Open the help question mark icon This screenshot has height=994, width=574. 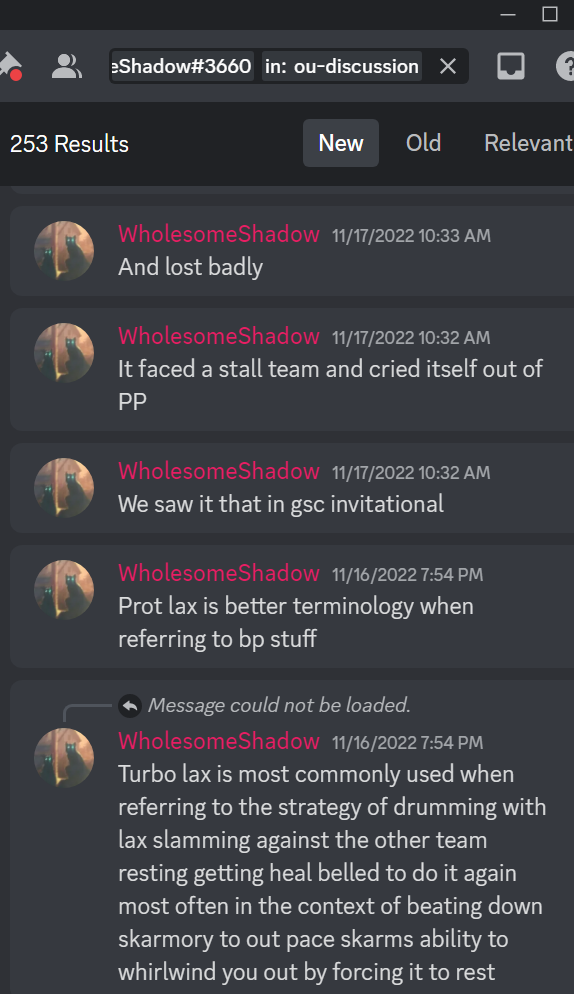click(x=566, y=66)
